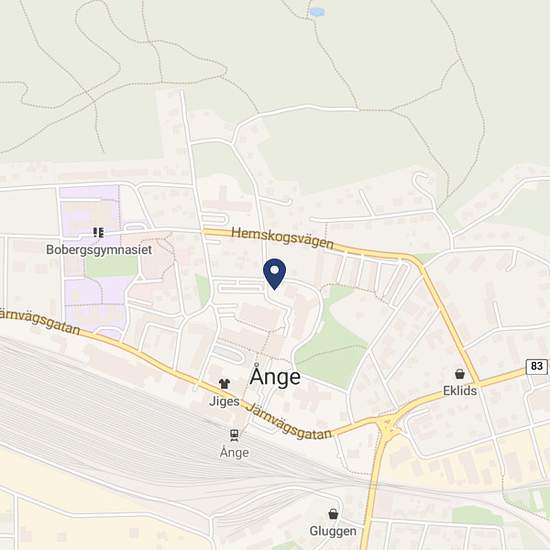This screenshot has height=550, width=550.
Task: Select the Bobergsgymnasiet school icon
Action: [x=99, y=232]
